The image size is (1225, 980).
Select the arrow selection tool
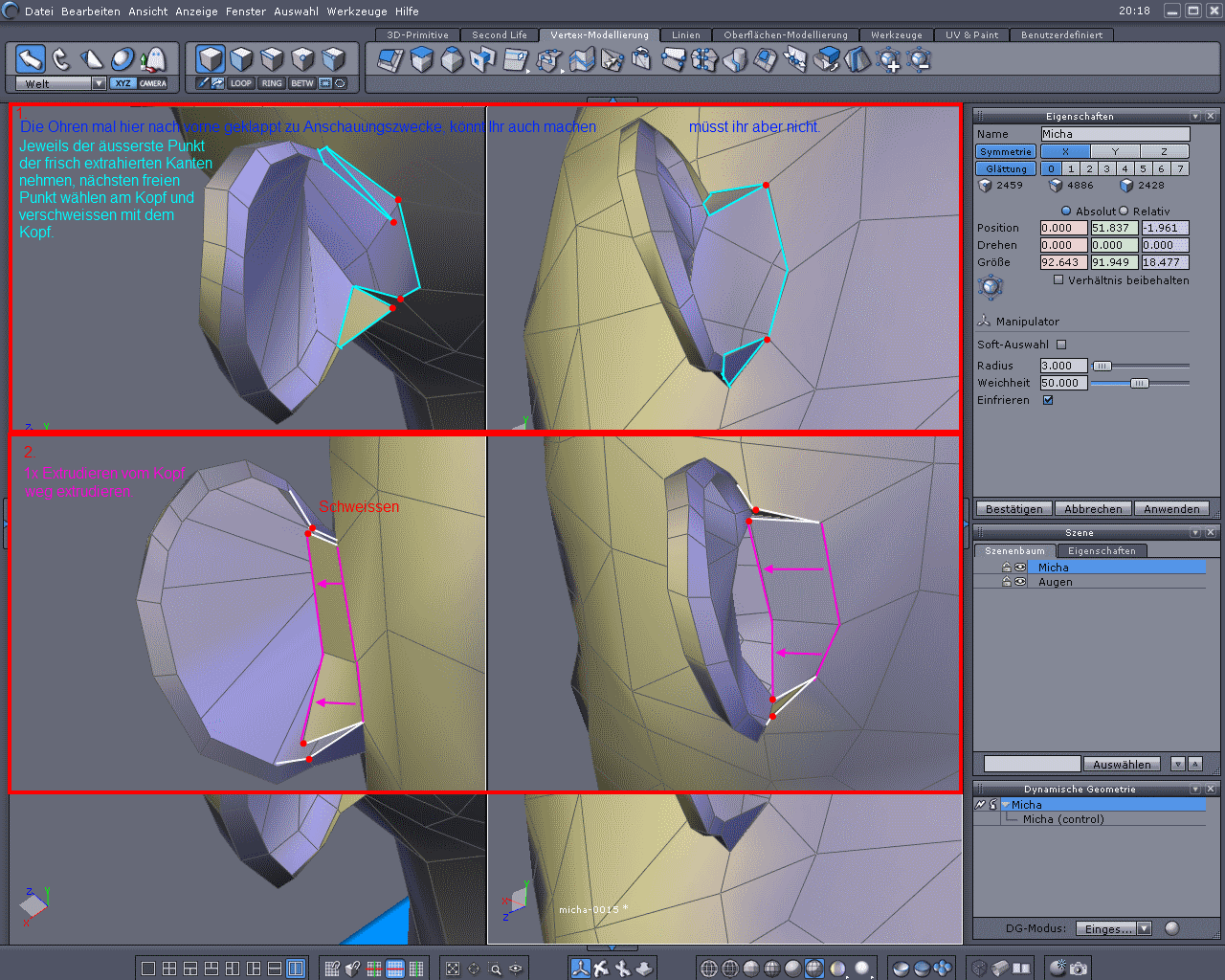tap(31, 59)
